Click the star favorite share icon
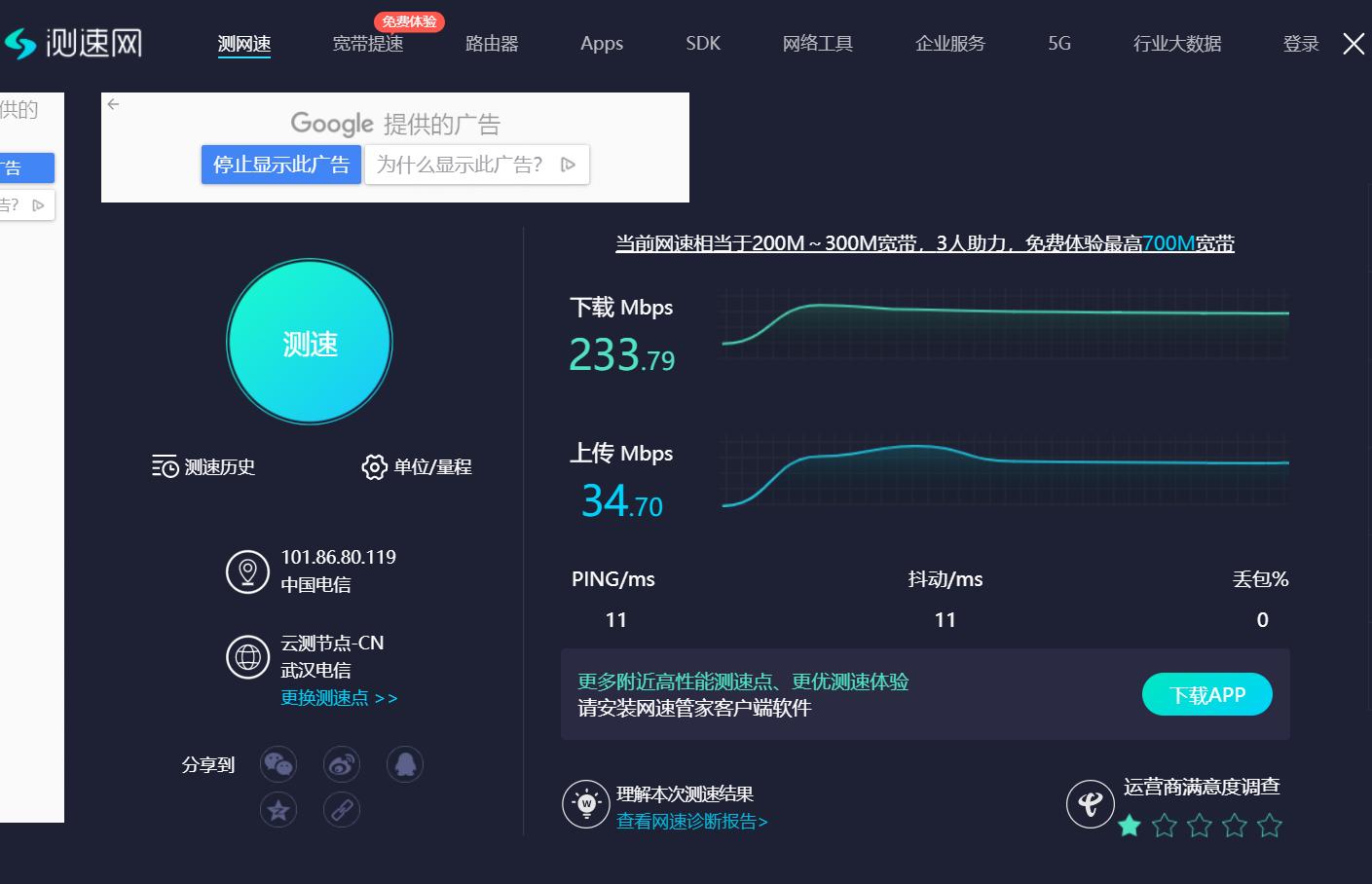This screenshot has width=1372, height=884. click(278, 809)
